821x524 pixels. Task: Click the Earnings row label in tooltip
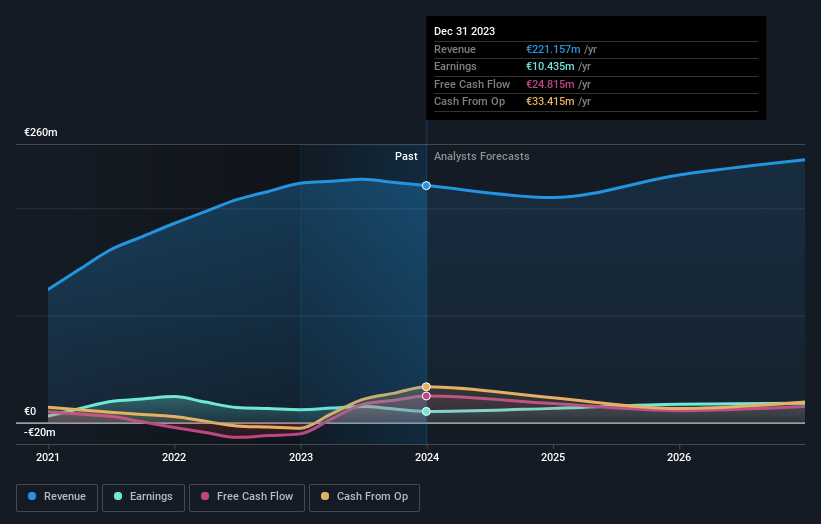pos(455,66)
